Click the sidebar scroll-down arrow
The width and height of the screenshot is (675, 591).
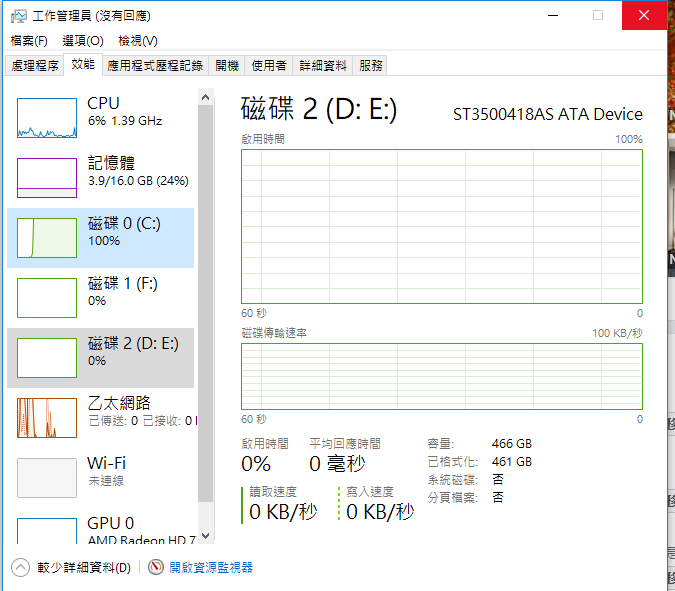coord(205,536)
